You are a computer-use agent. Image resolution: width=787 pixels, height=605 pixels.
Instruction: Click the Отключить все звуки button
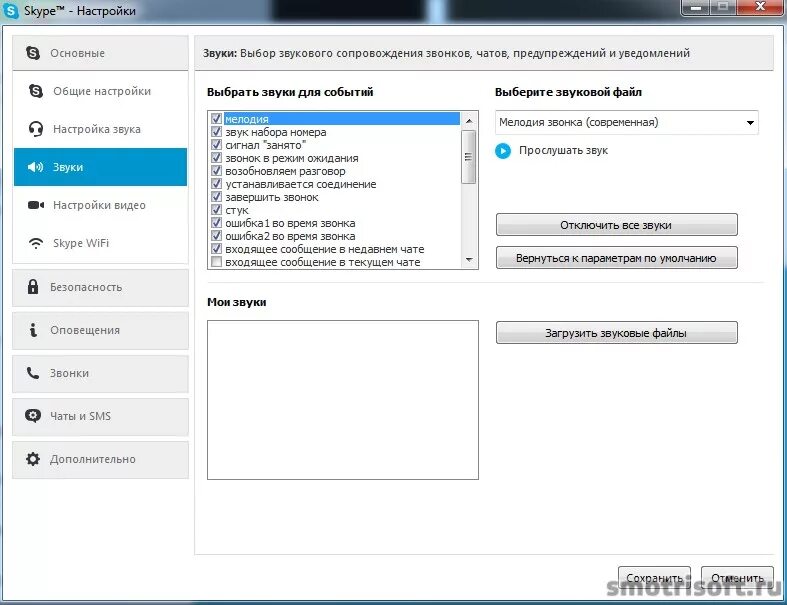point(616,225)
